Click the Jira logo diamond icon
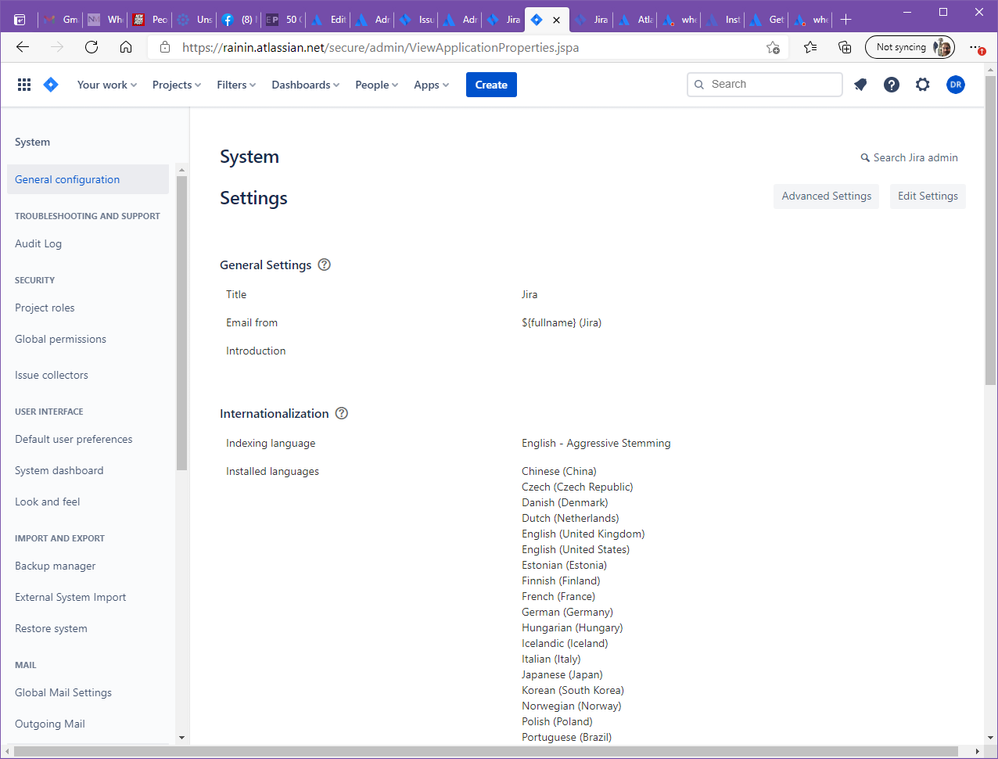 coord(51,85)
